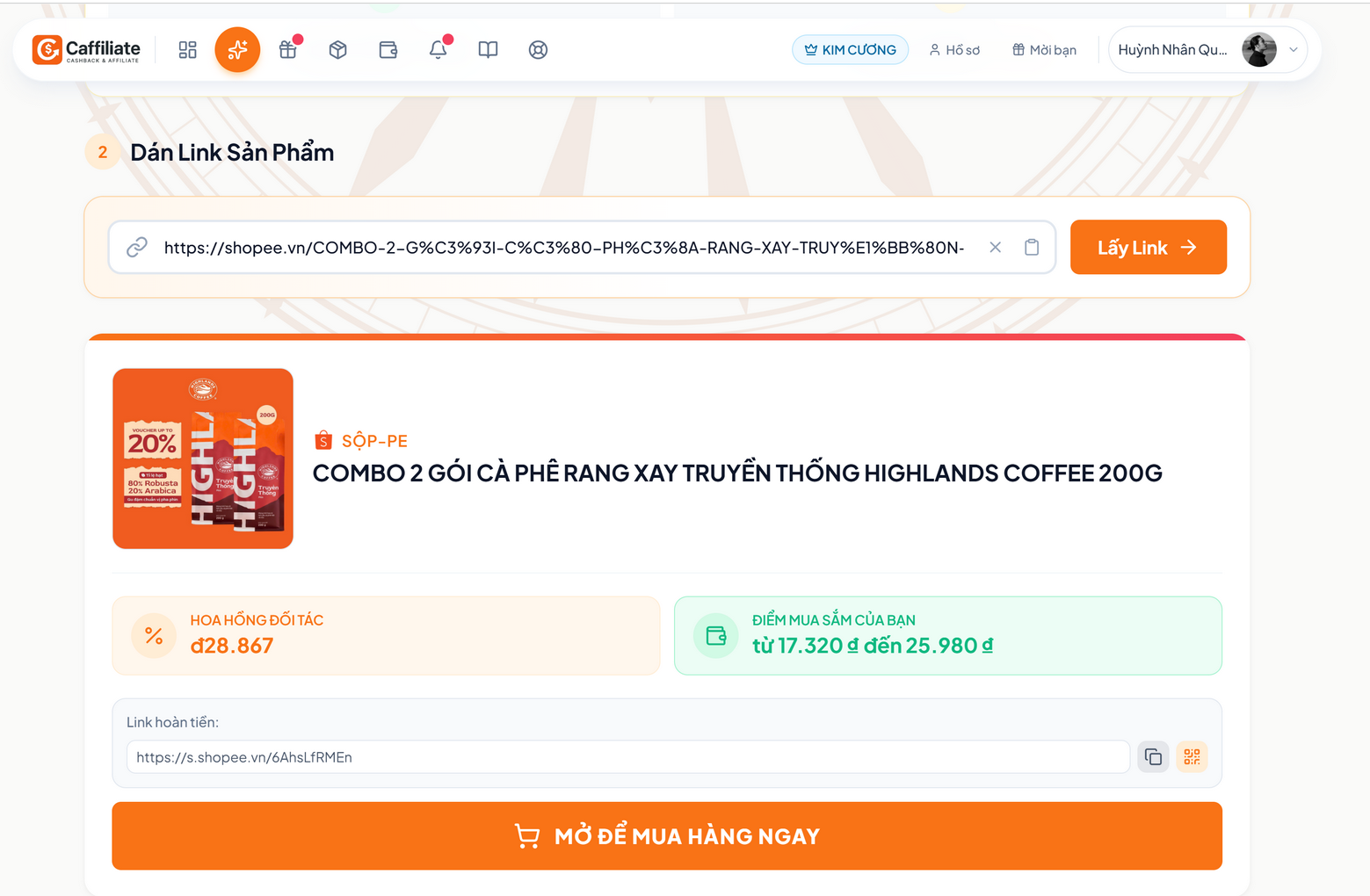Expand the Huỳnh Nhân account dropdown
The height and width of the screenshot is (896, 1370).
click(x=1294, y=50)
